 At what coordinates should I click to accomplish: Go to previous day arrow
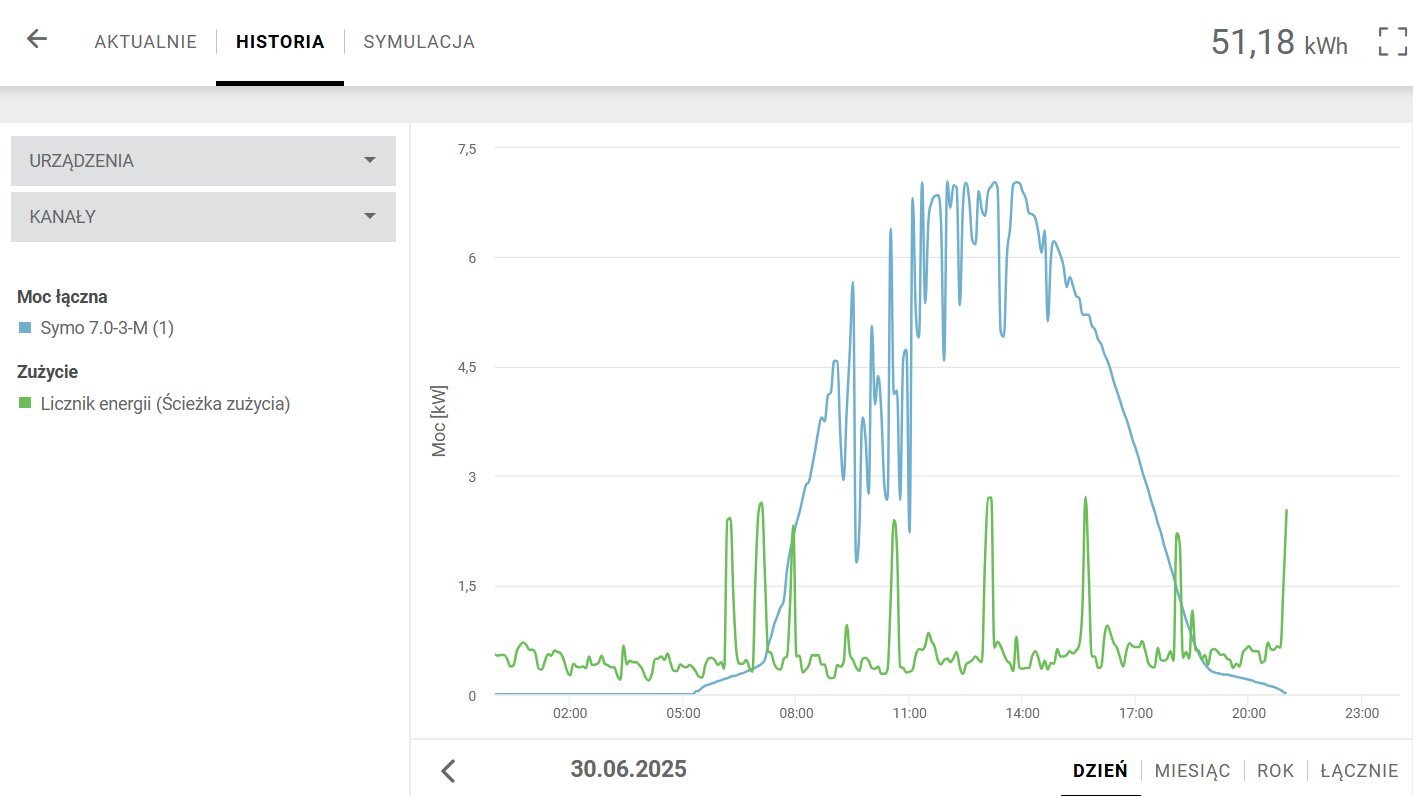[x=448, y=770]
